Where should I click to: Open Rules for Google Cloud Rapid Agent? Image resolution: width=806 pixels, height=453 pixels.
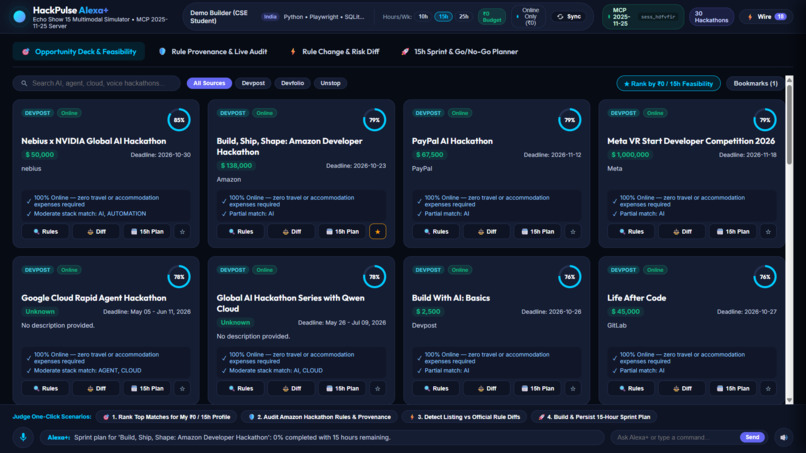click(45, 388)
